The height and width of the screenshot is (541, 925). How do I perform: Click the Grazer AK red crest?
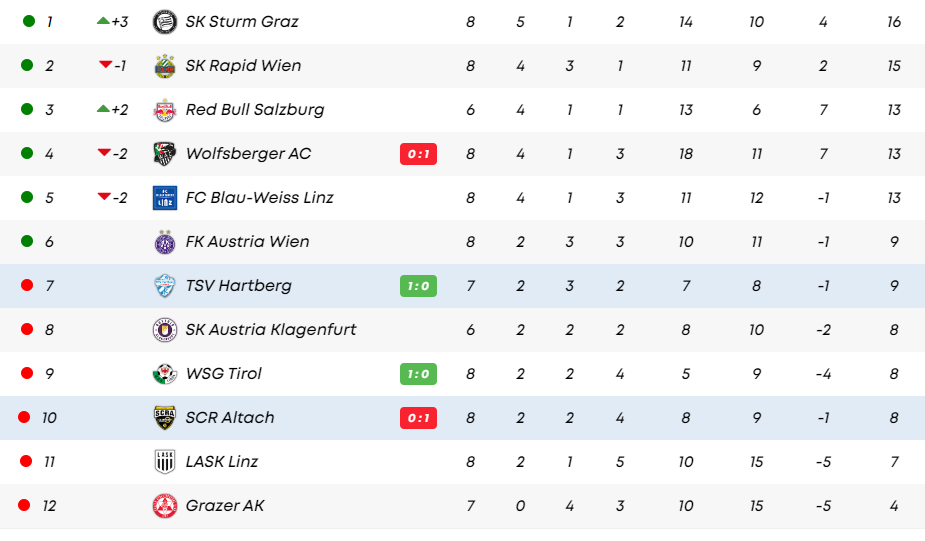click(x=165, y=506)
